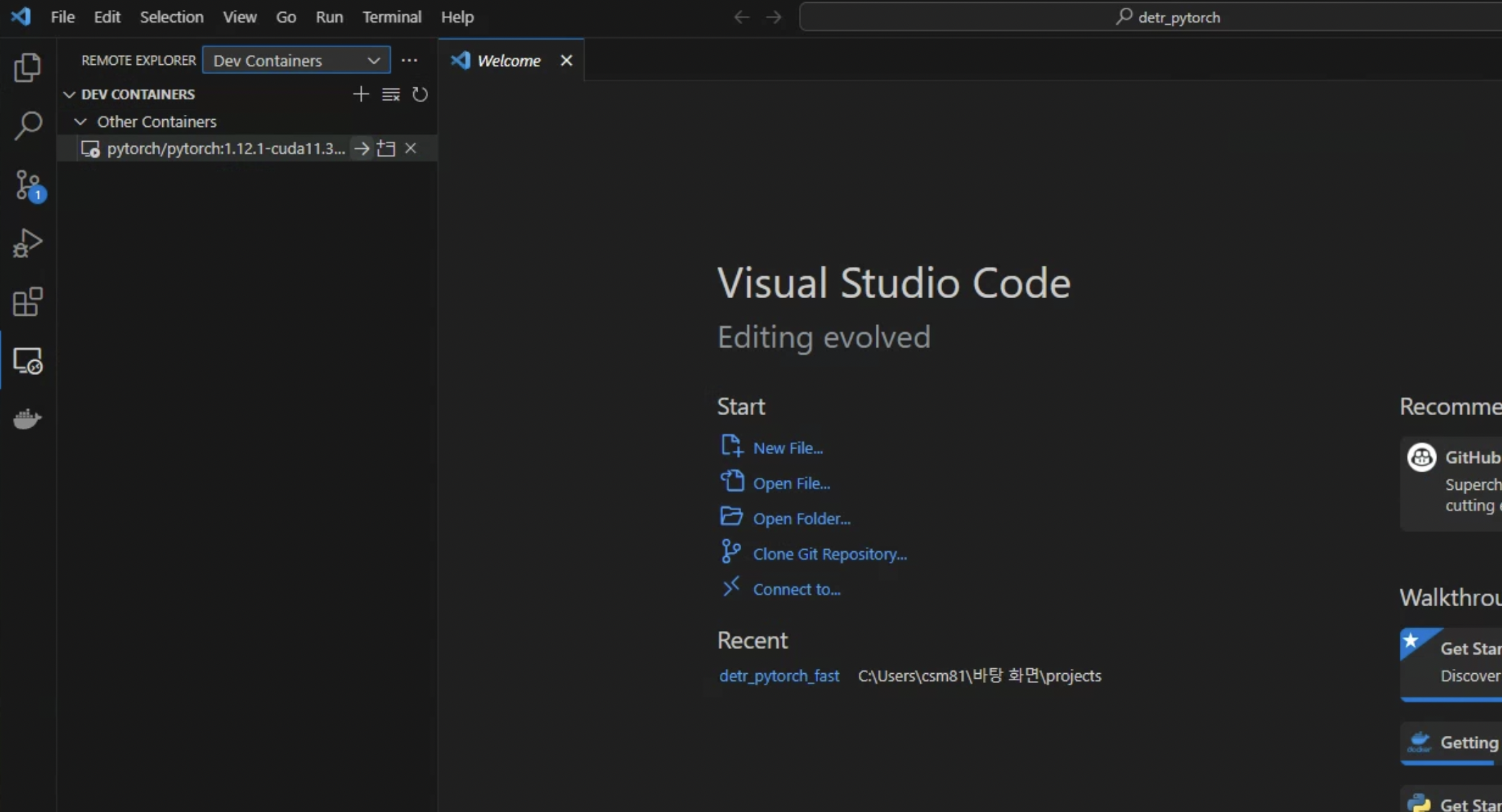Open the Terminal menu
The image size is (1502, 812).
391,17
